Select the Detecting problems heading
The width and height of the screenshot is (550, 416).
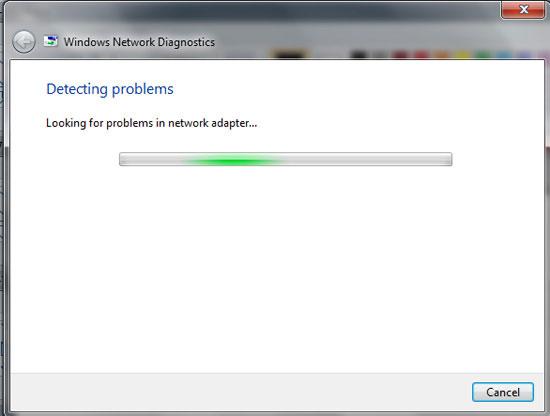click(110, 89)
